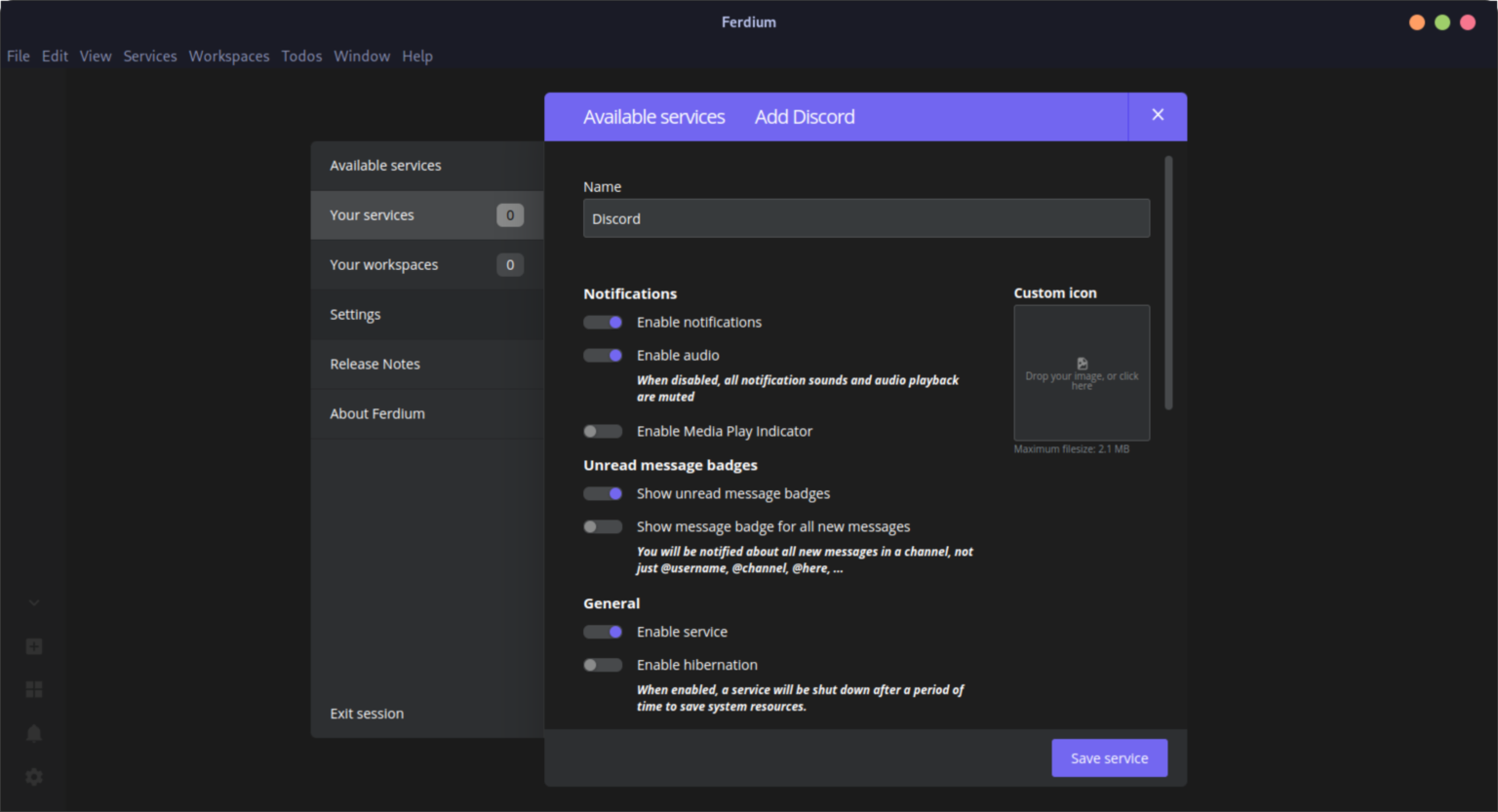Click the custom icon upload area
Viewport: 1498px width, 812px height.
(x=1082, y=373)
